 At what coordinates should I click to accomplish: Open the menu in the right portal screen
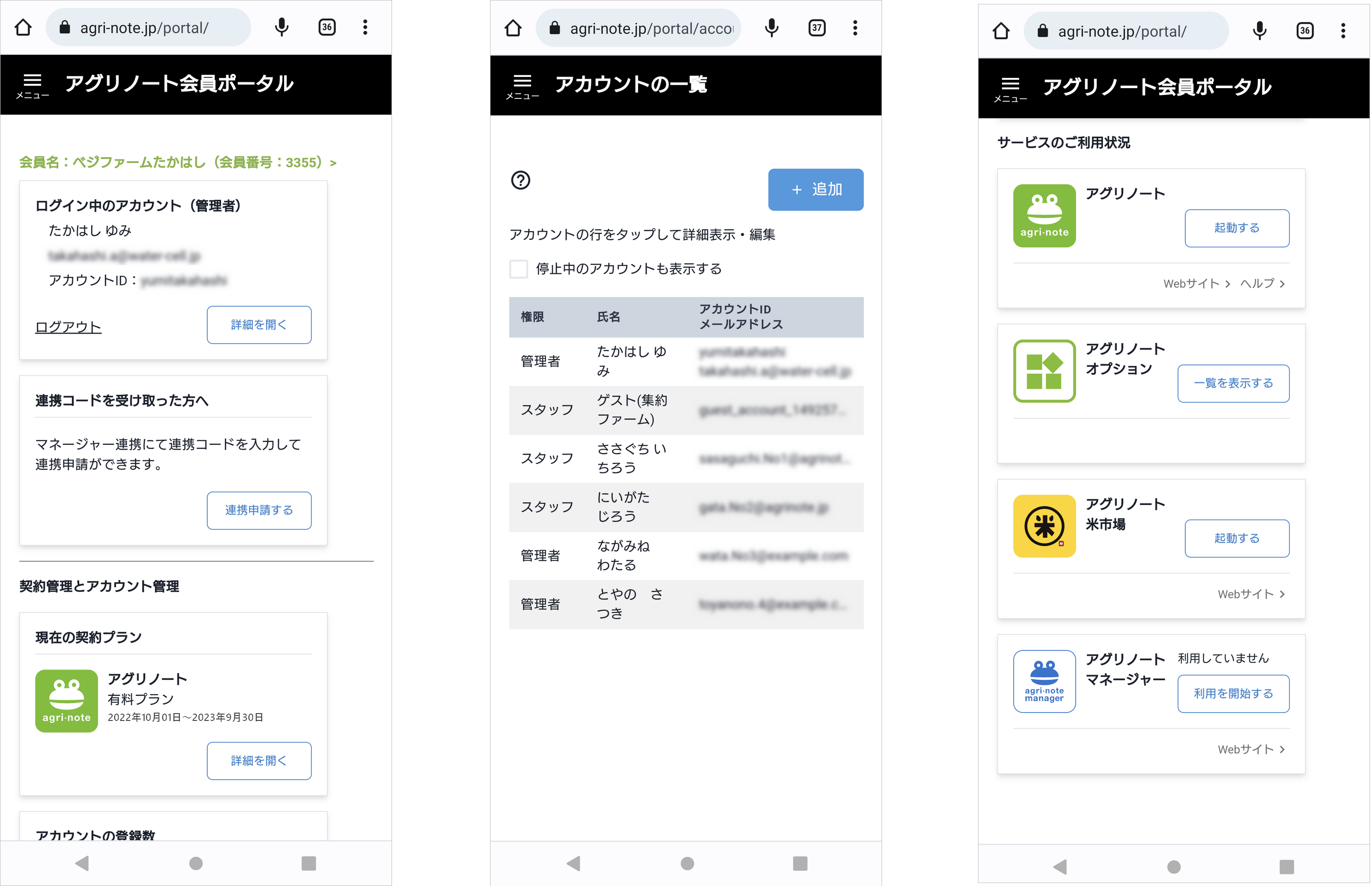[1010, 89]
